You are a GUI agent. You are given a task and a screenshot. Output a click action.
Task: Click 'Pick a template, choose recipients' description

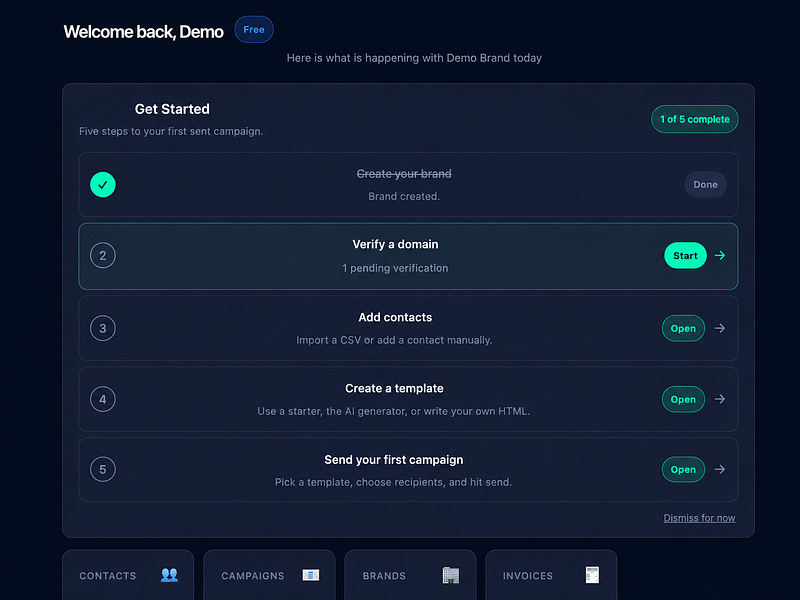[x=393, y=482]
